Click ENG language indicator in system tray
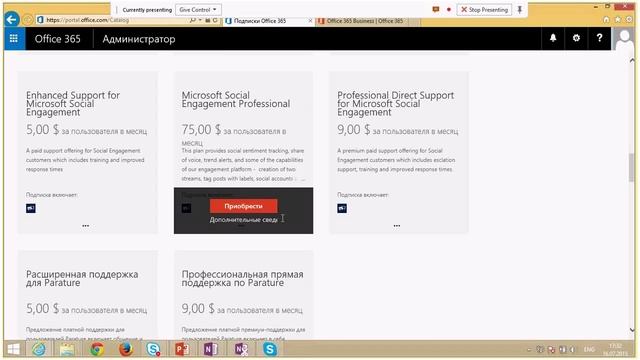This screenshot has height=360, width=640. point(589,349)
